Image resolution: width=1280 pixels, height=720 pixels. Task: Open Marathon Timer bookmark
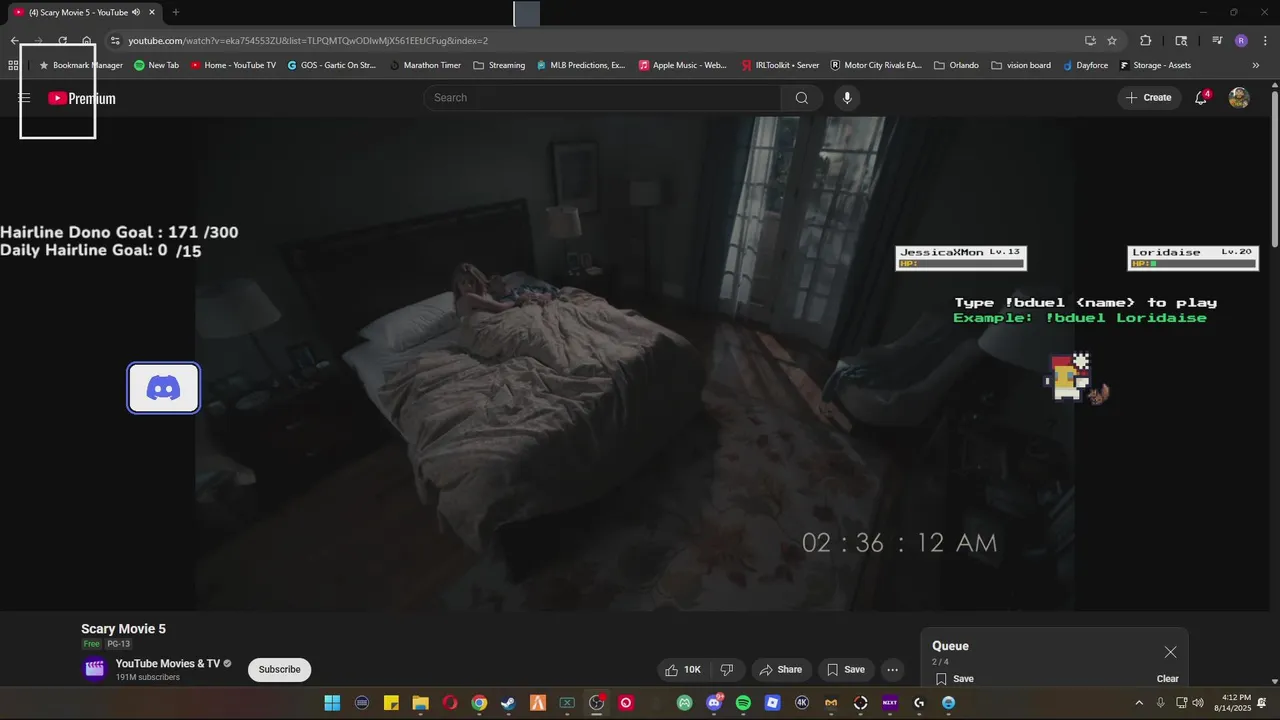(x=424, y=65)
